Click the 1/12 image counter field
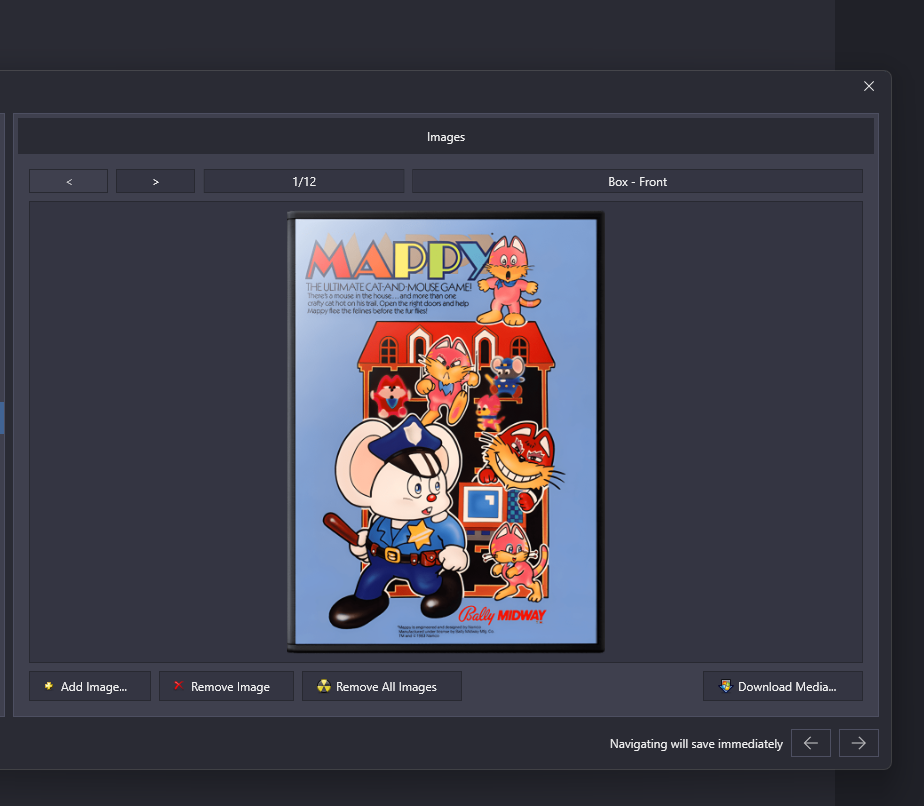This screenshot has height=806, width=924. tap(304, 181)
